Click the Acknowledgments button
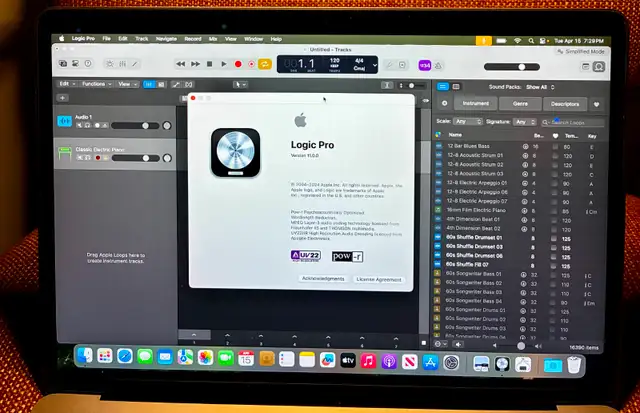This screenshot has width=640, height=413. [x=323, y=279]
